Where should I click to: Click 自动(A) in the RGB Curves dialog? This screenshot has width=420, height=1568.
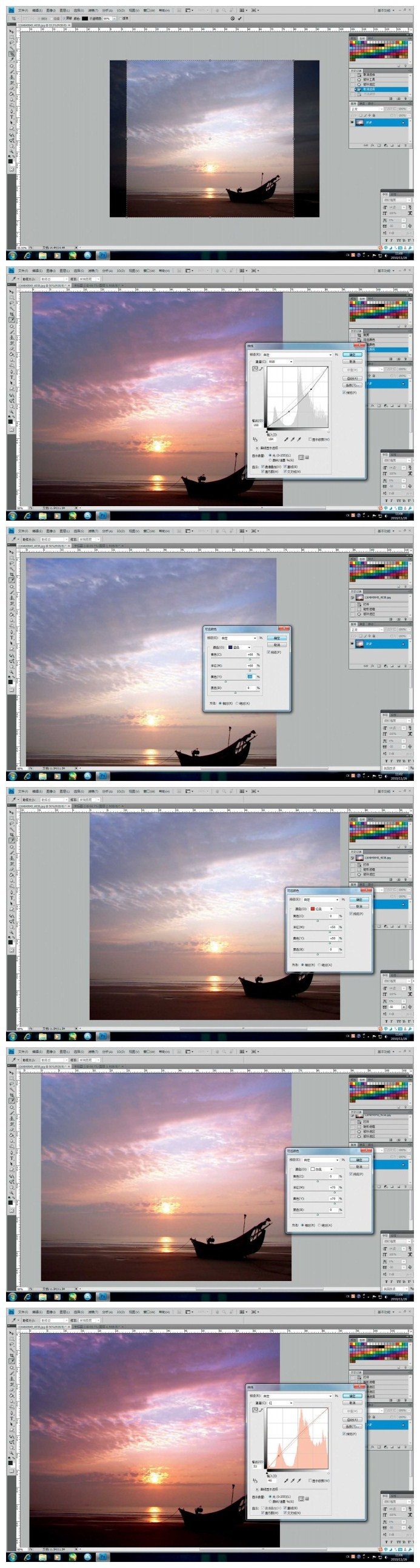click(352, 378)
